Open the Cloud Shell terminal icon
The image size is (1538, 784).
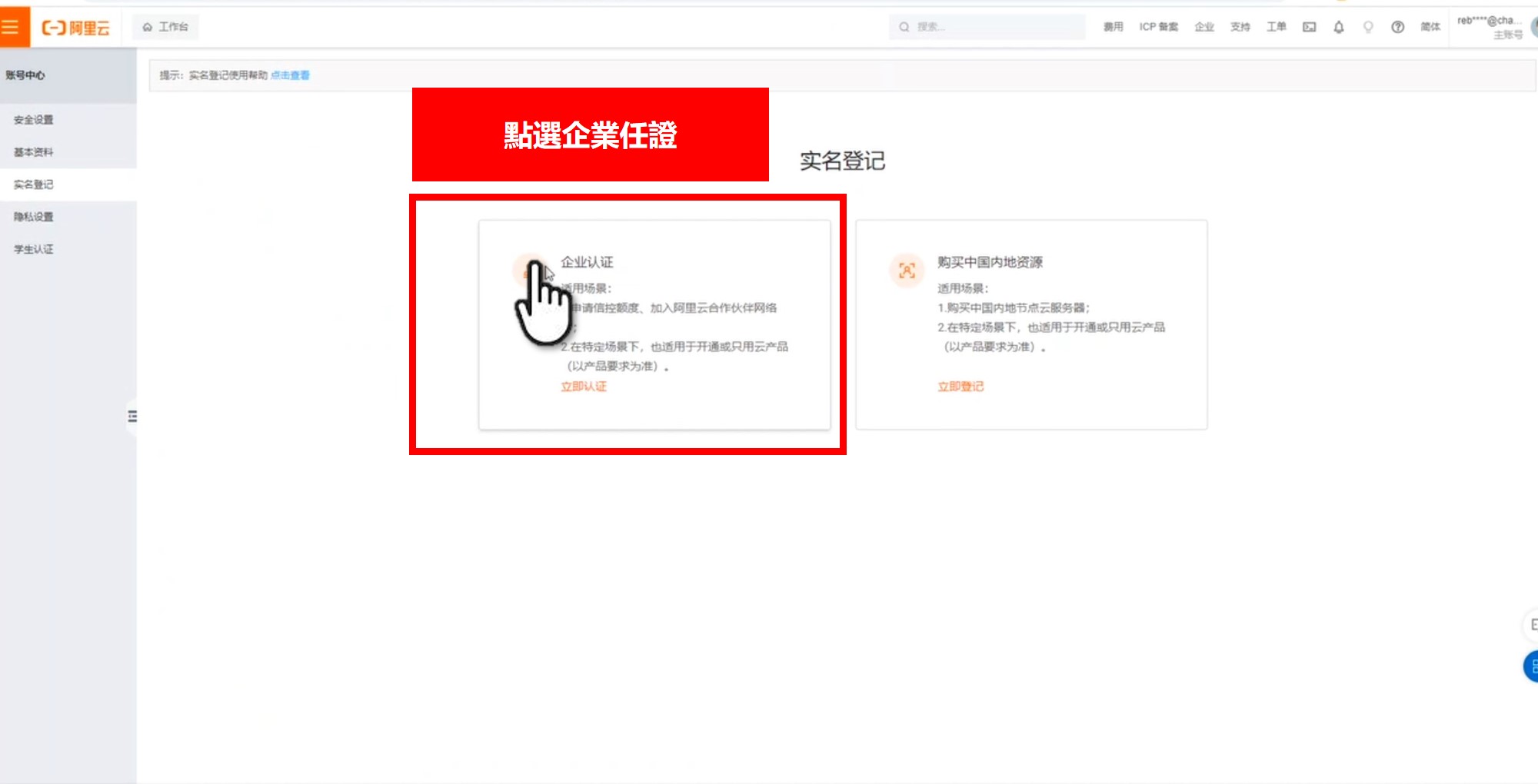[1309, 27]
